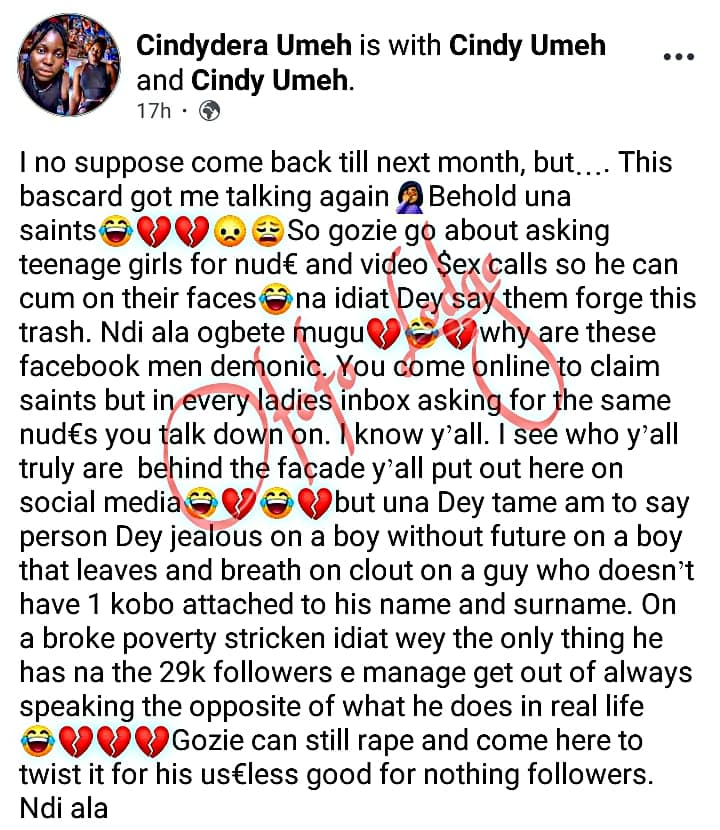Image resolution: width=720 pixels, height=830 pixels.
Task: Open the three-dot post options menu
Action: click(679, 57)
